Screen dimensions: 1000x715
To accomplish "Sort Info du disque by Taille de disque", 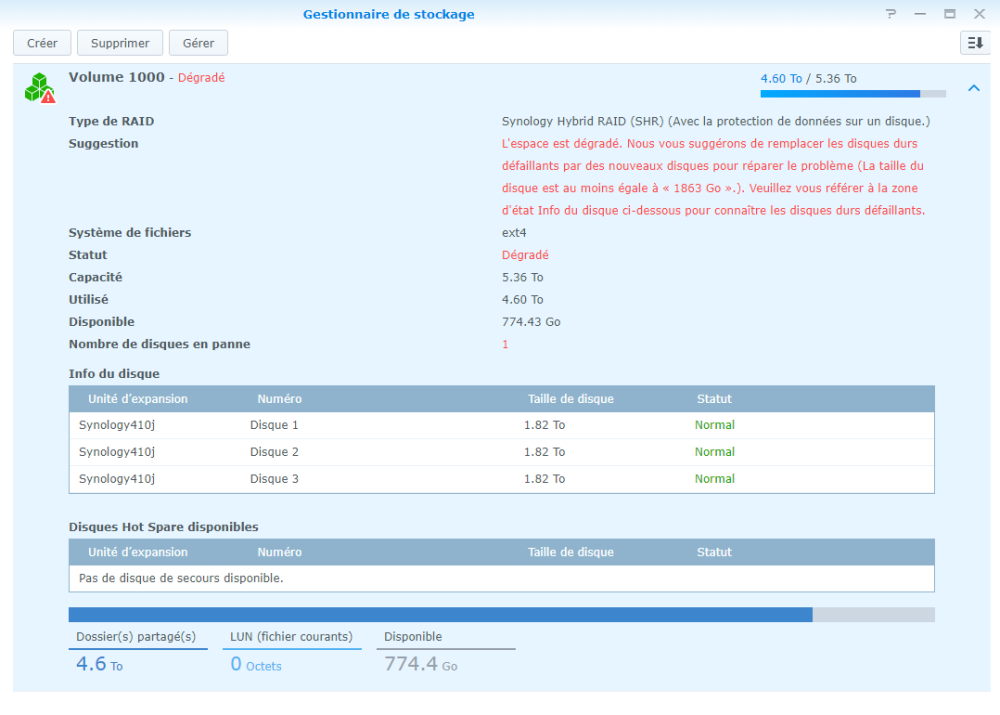I will pos(570,399).
